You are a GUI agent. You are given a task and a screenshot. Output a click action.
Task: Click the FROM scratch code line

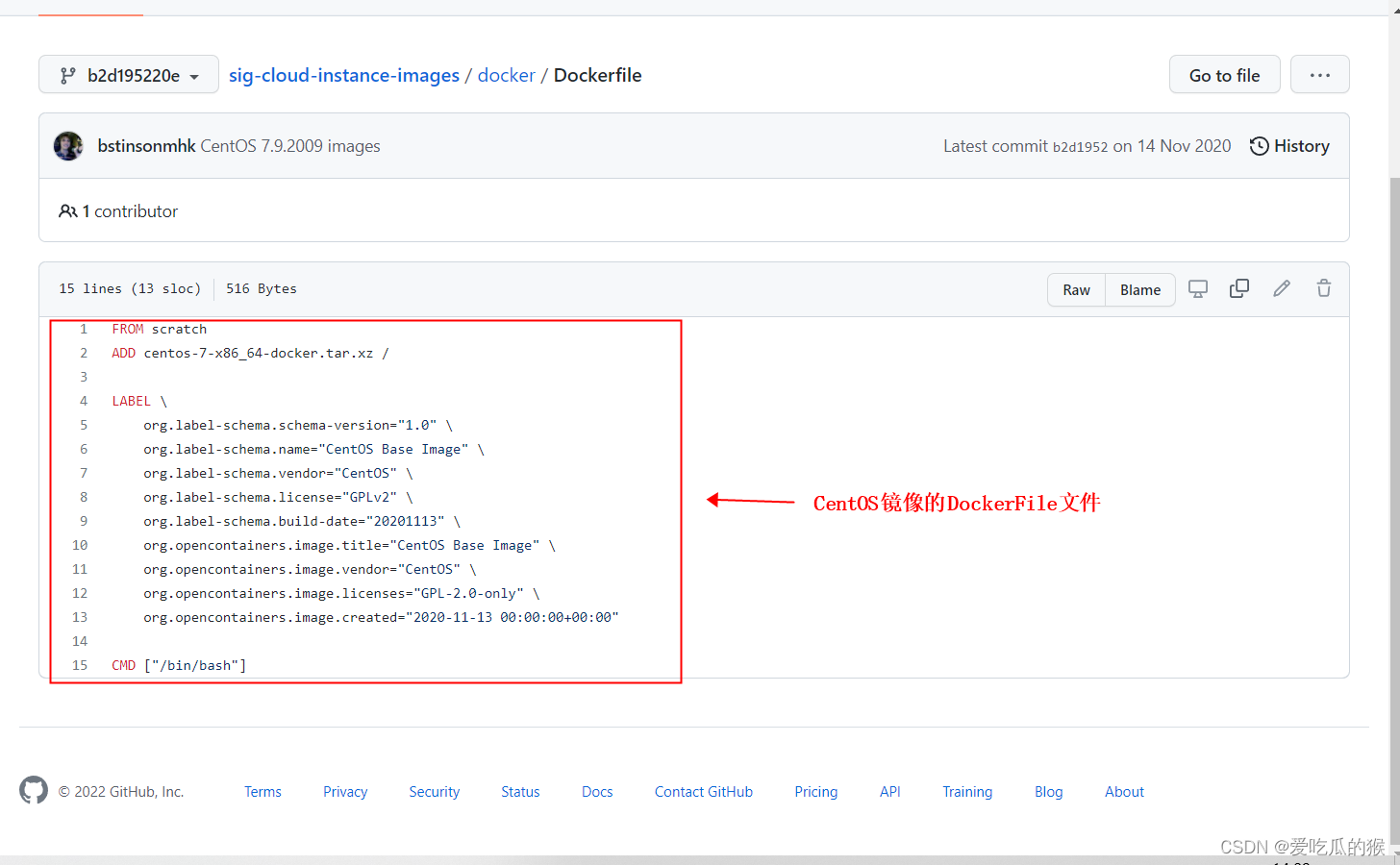[159, 329]
